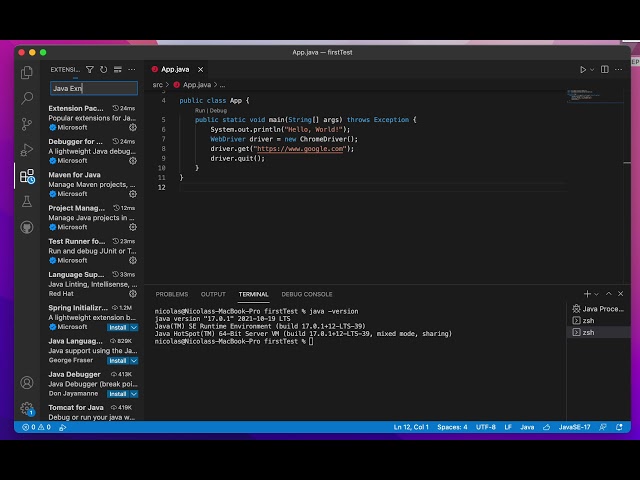Click Ln 12, Col 1 status entry
Screen dimensions: 640x480
(411, 427)
